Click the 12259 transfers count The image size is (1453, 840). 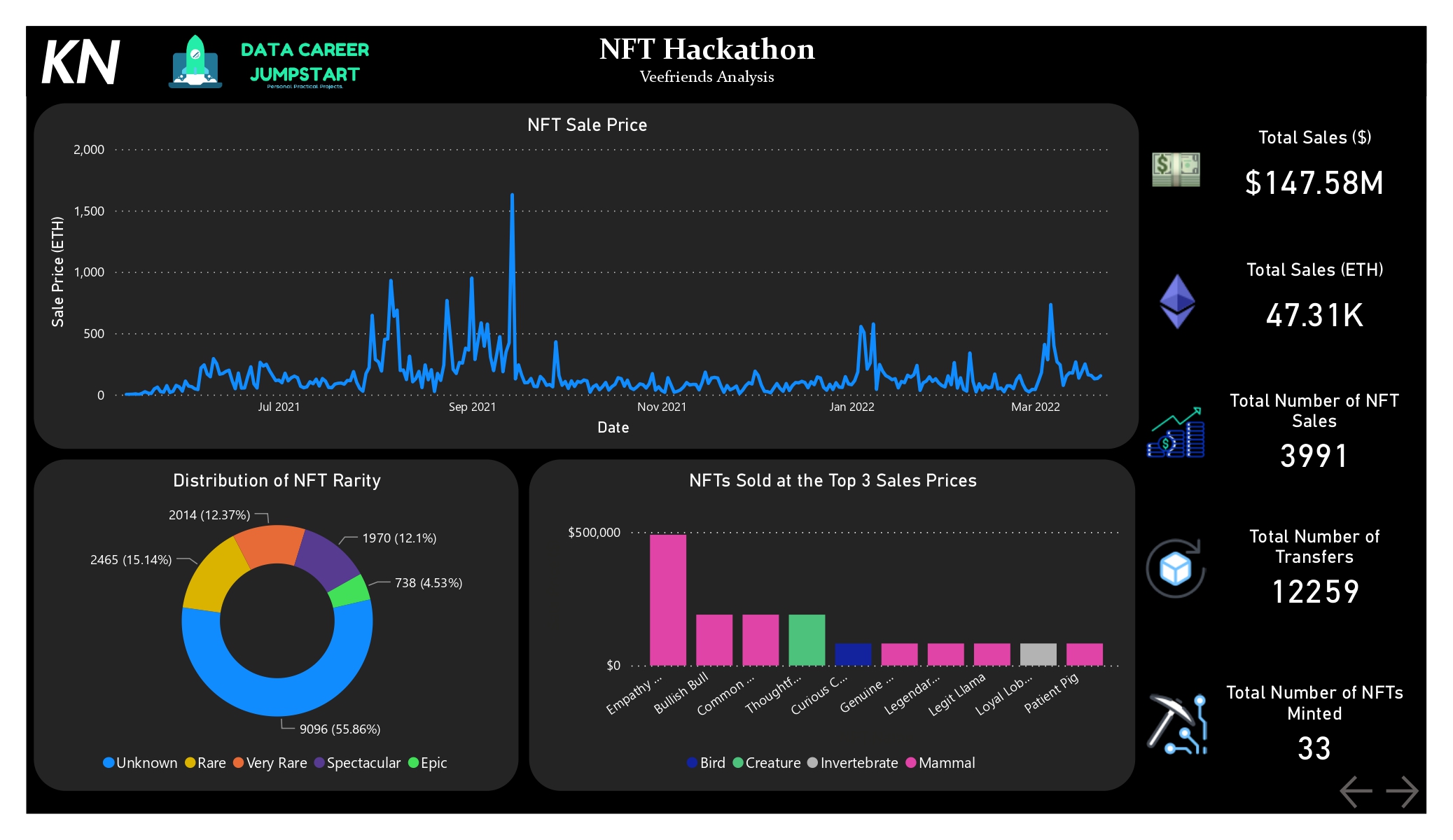point(1315,592)
